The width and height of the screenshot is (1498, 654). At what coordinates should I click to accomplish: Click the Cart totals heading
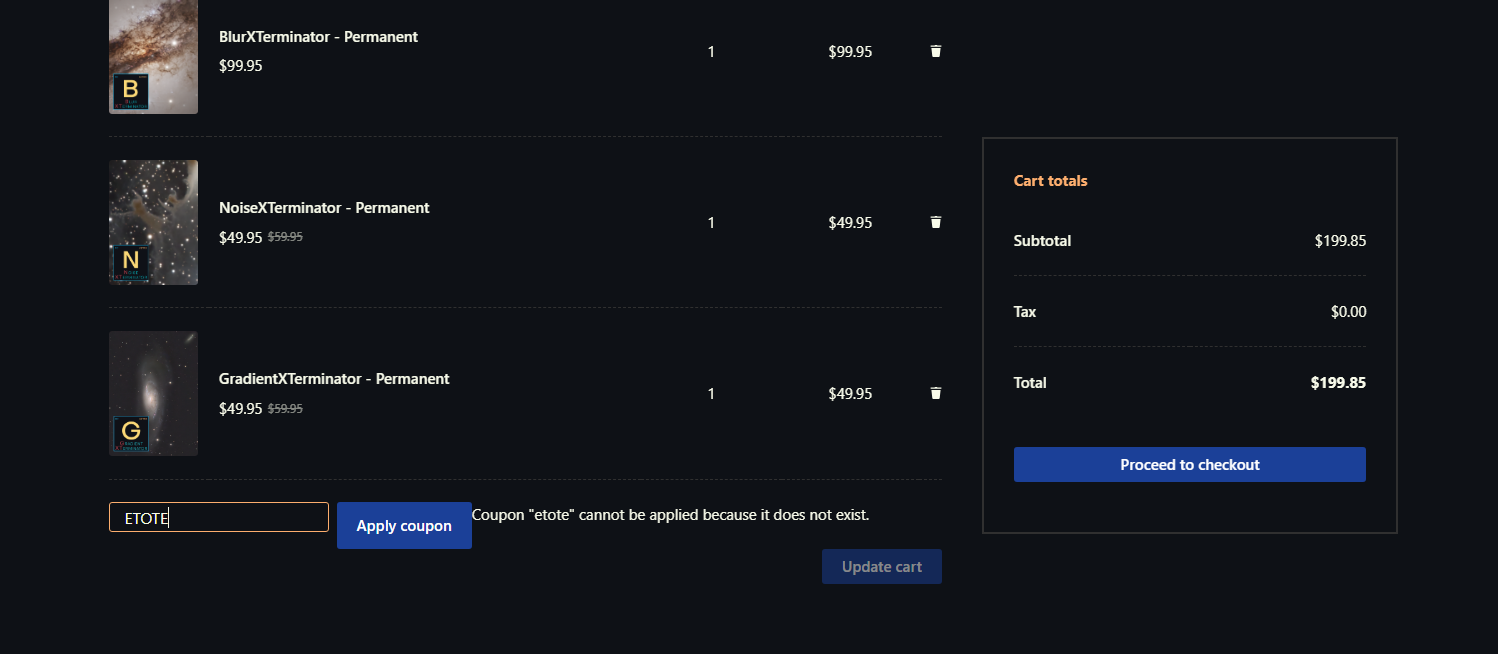1050,181
